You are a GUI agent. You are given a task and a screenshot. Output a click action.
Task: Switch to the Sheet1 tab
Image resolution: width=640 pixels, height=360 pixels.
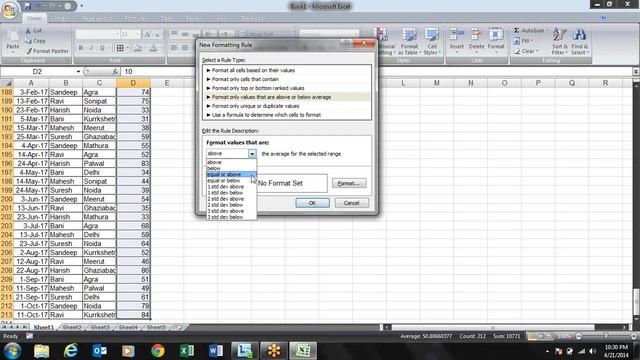click(x=43, y=327)
